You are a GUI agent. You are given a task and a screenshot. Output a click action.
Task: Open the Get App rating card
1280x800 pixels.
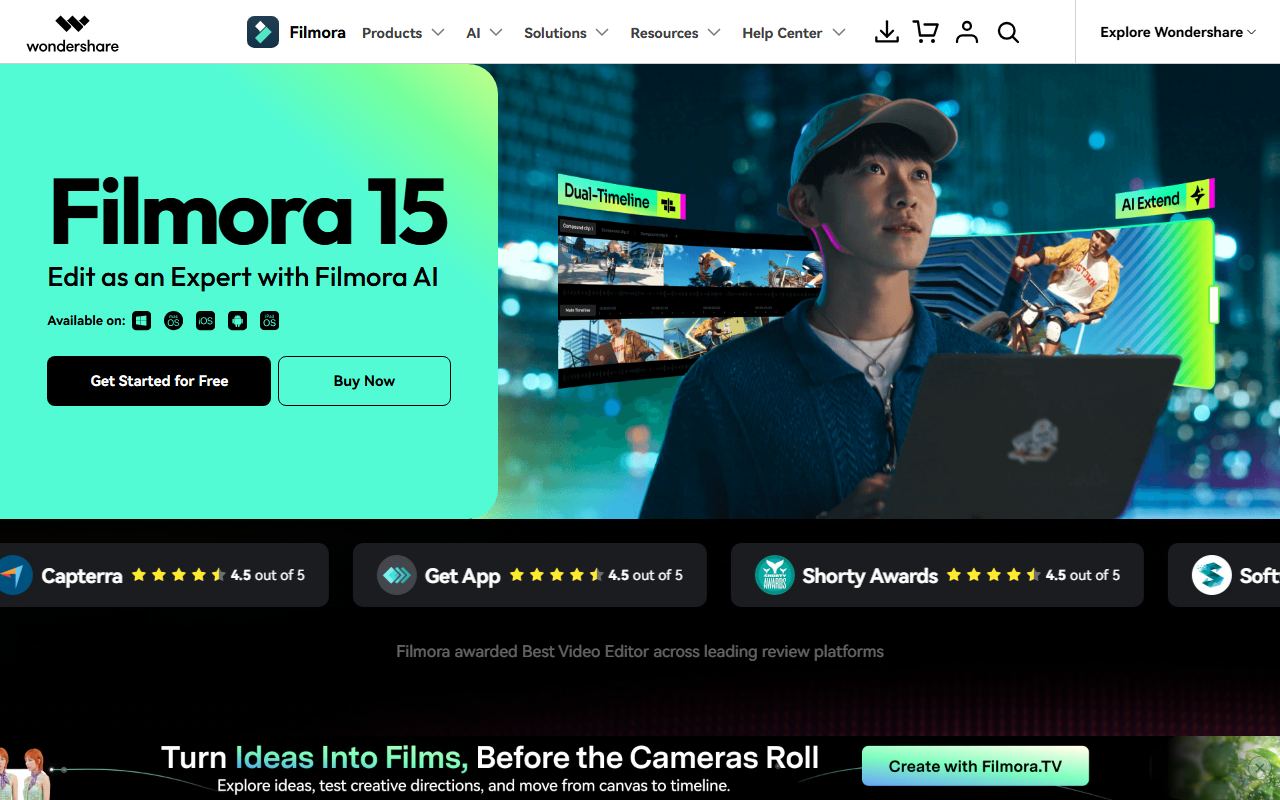[x=530, y=575]
